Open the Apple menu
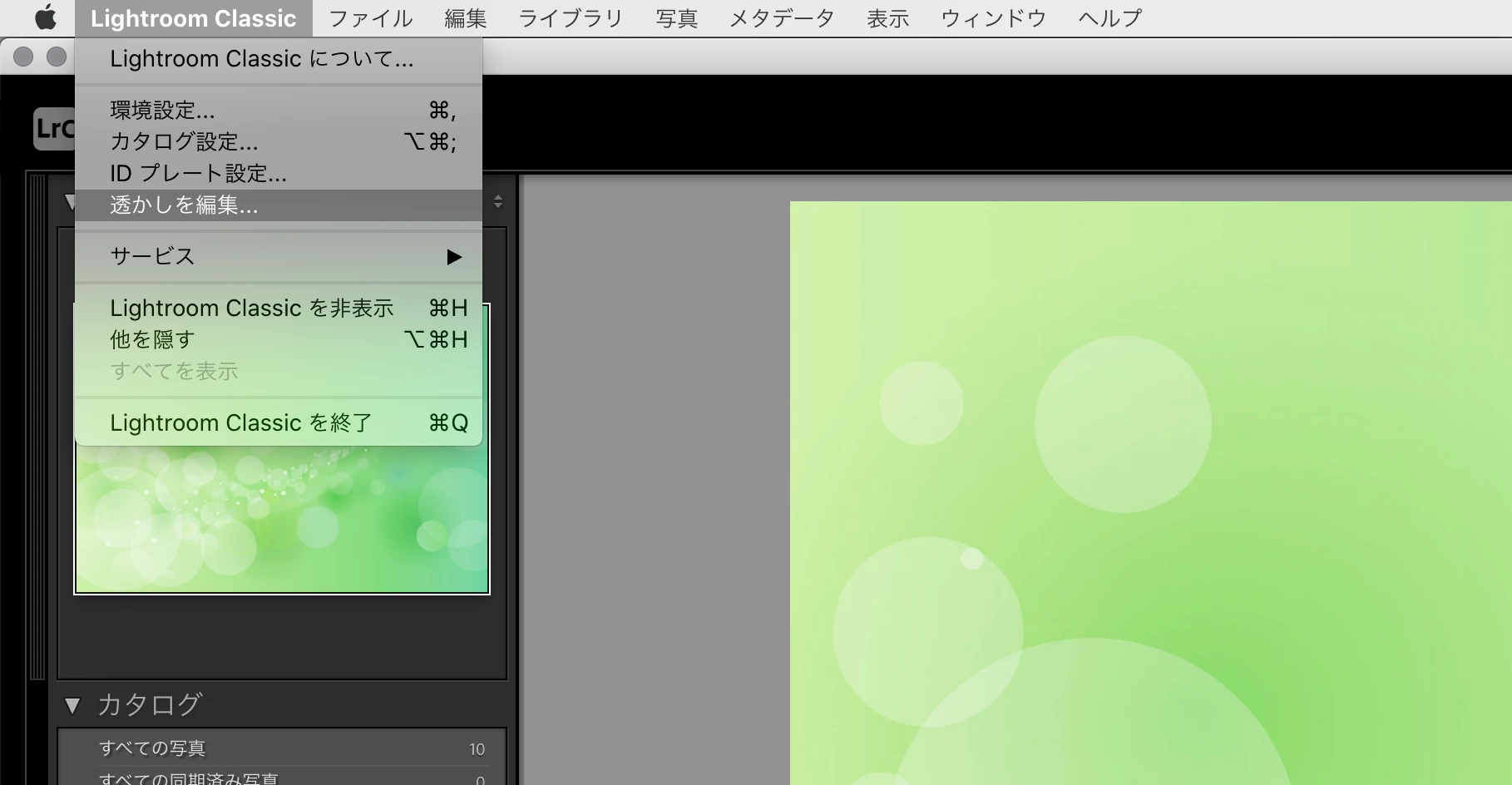This screenshot has height=785, width=1512. (x=46, y=17)
